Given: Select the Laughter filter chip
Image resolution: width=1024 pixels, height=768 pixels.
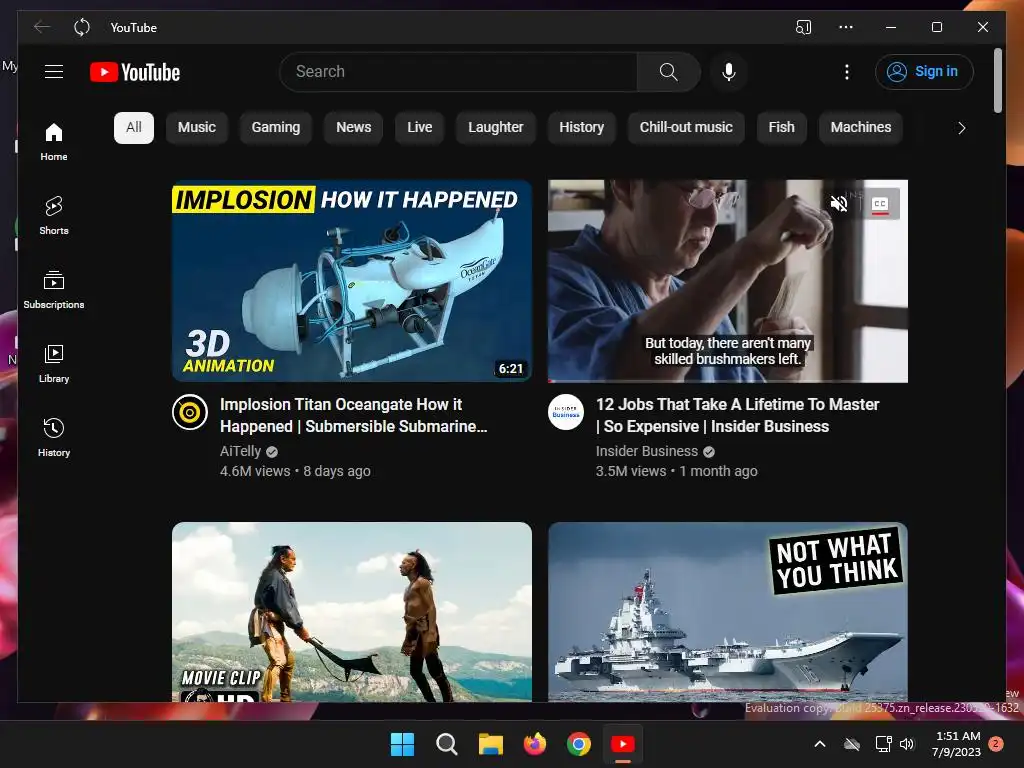Looking at the screenshot, I should 496,127.
